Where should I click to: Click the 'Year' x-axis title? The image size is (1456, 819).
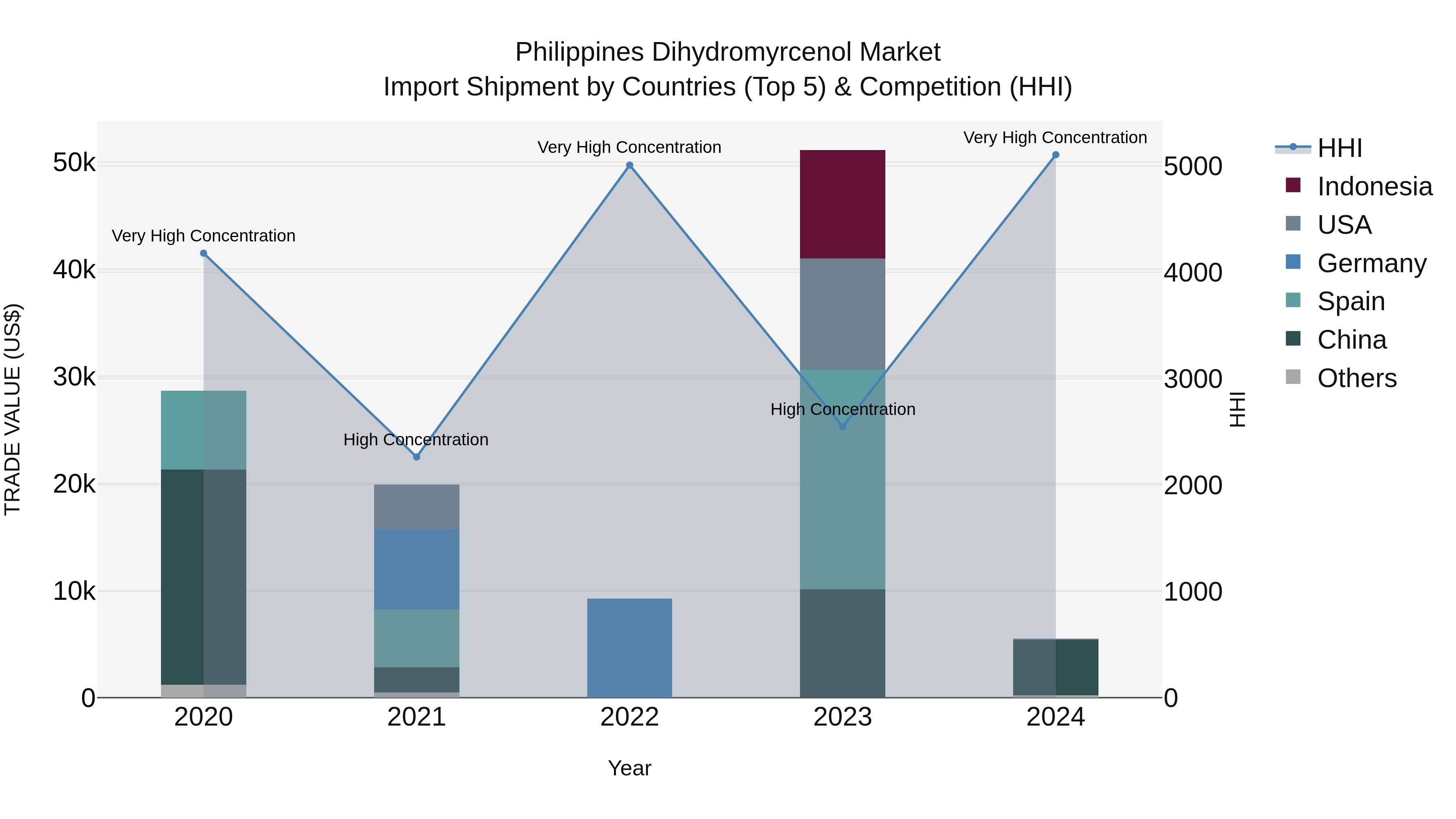630,768
